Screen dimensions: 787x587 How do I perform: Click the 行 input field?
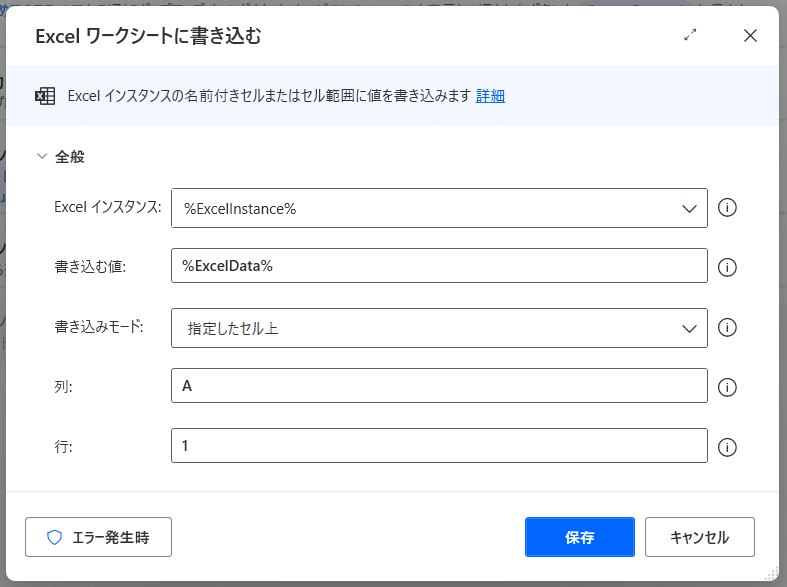point(439,445)
